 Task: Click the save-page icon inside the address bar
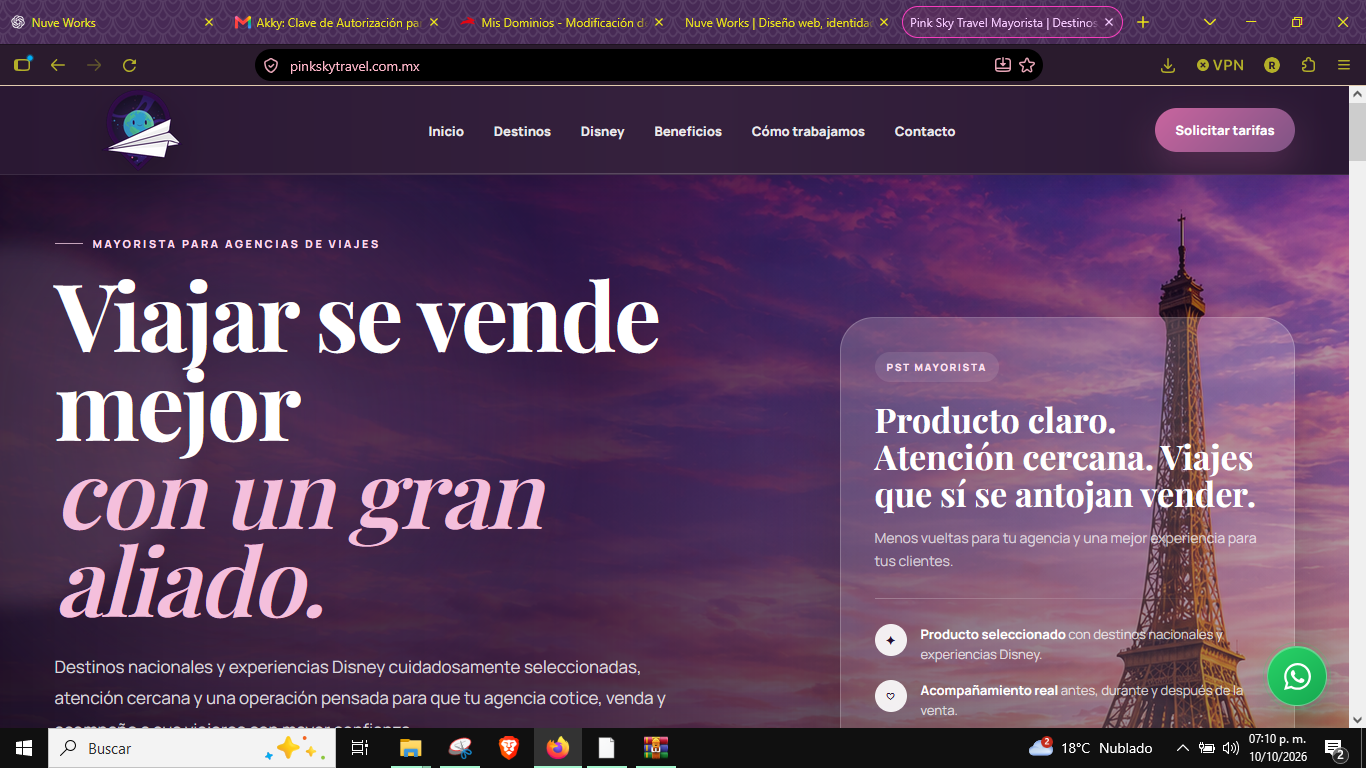(1003, 65)
